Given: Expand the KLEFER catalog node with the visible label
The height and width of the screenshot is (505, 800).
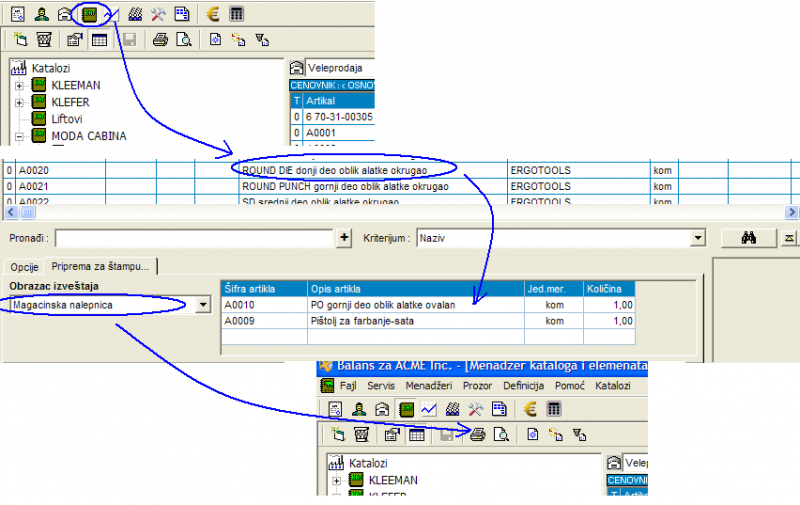Looking at the screenshot, I should click(x=19, y=102).
